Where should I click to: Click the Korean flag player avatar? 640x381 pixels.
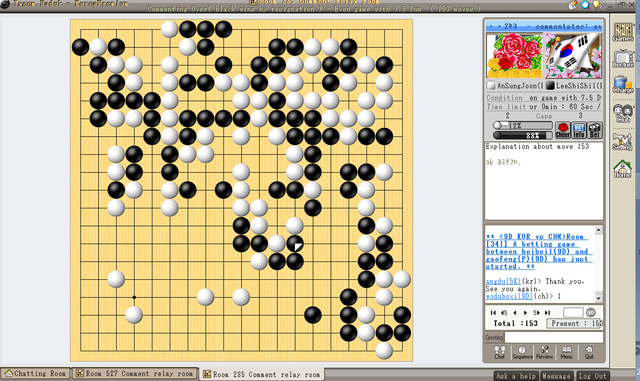coord(573,56)
